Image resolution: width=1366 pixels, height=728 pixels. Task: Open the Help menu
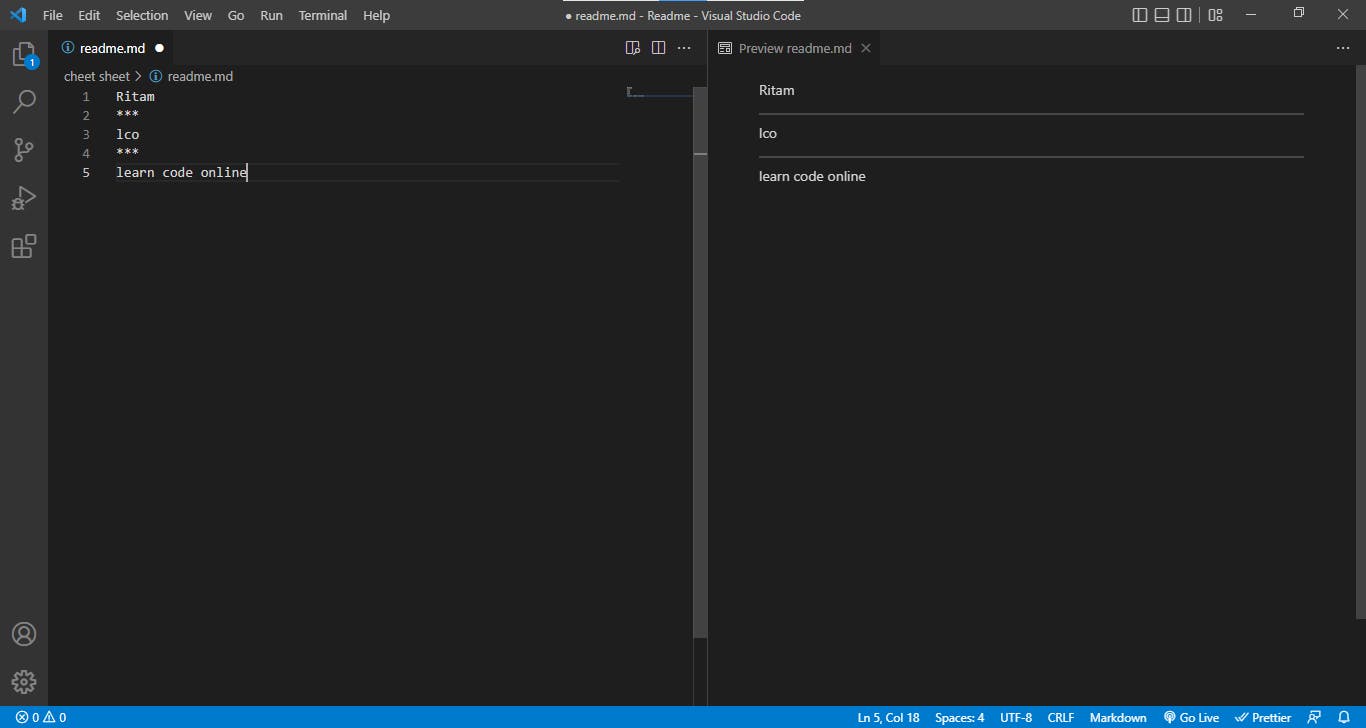[x=376, y=15]
